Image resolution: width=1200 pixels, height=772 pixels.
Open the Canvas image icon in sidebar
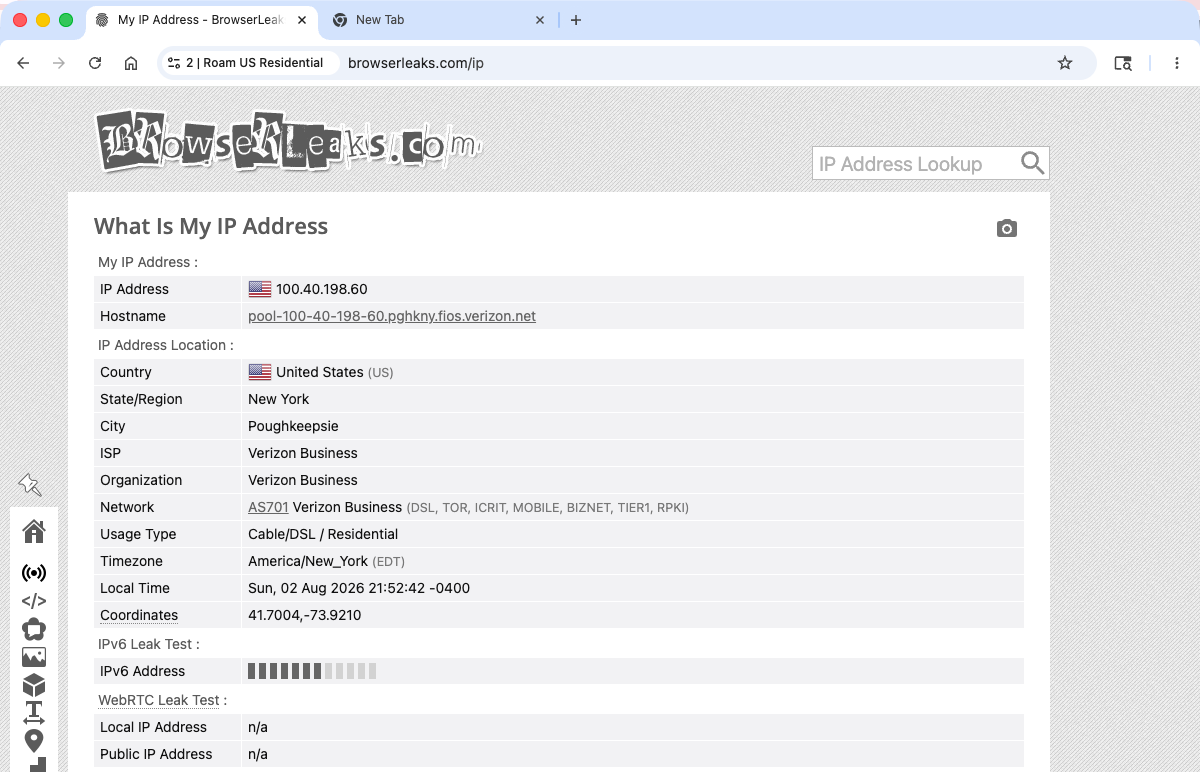click(34, 657)
